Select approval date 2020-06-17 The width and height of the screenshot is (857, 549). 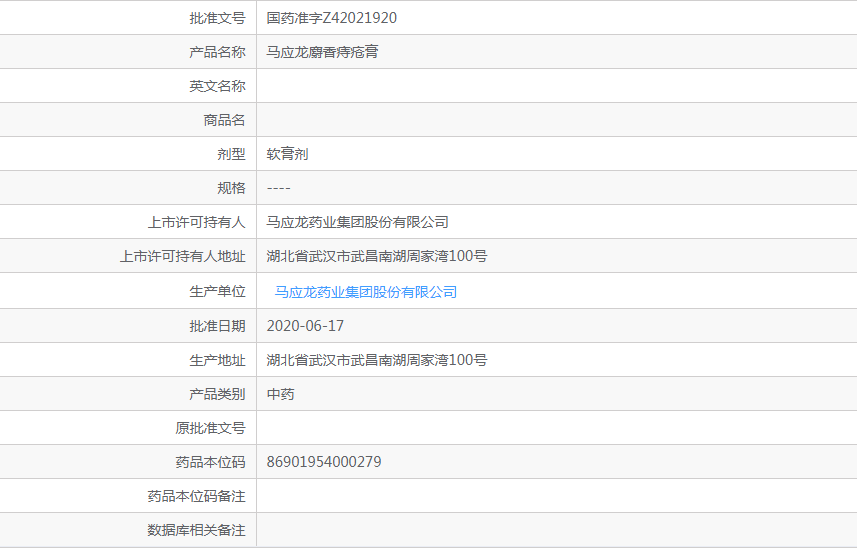click(x=306, y=326)
